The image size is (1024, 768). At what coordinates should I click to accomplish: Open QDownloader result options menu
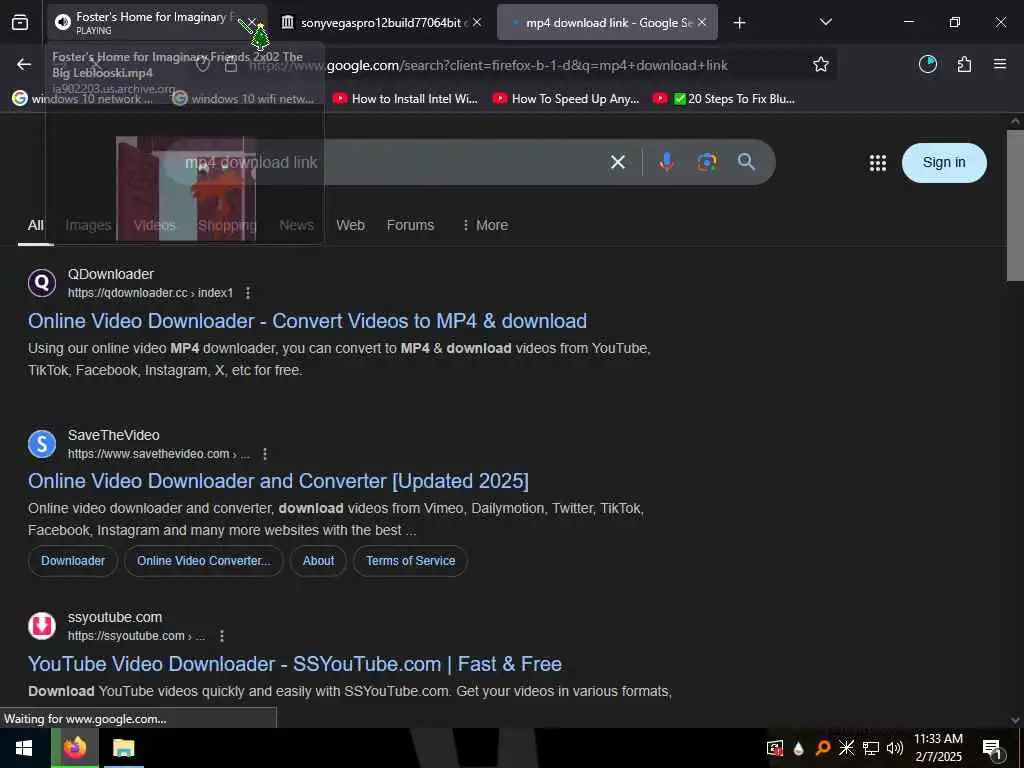click(248, 293)
